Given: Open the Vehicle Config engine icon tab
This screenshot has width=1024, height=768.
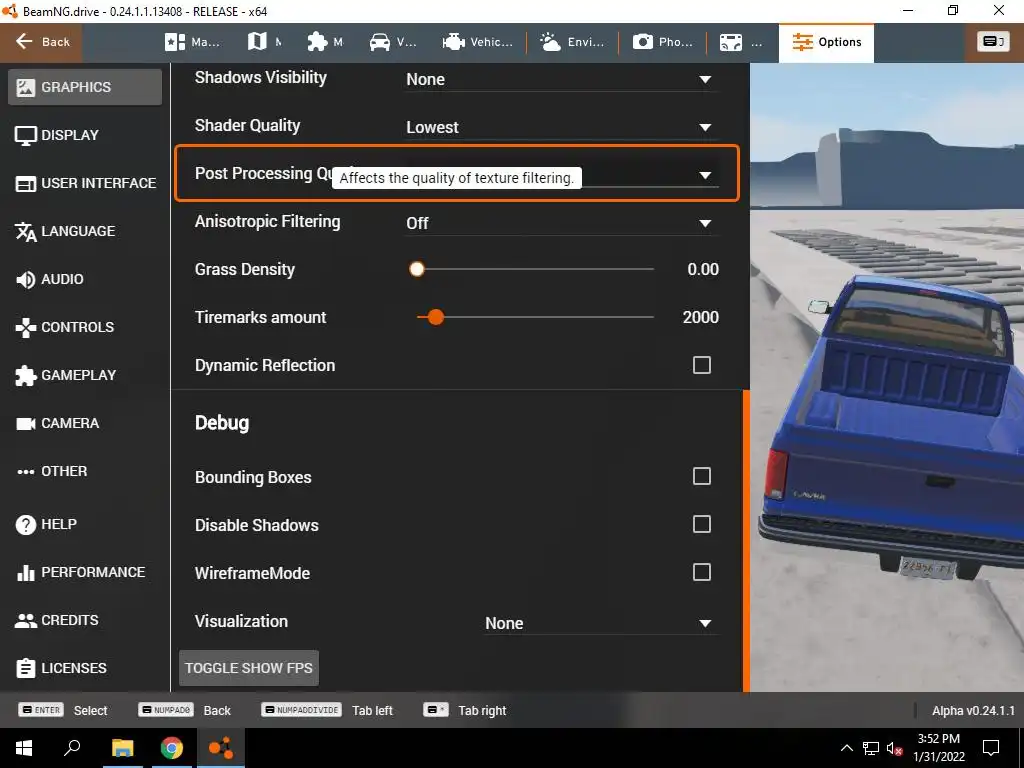Looking at the screenshot, I should tap(477, 42).
